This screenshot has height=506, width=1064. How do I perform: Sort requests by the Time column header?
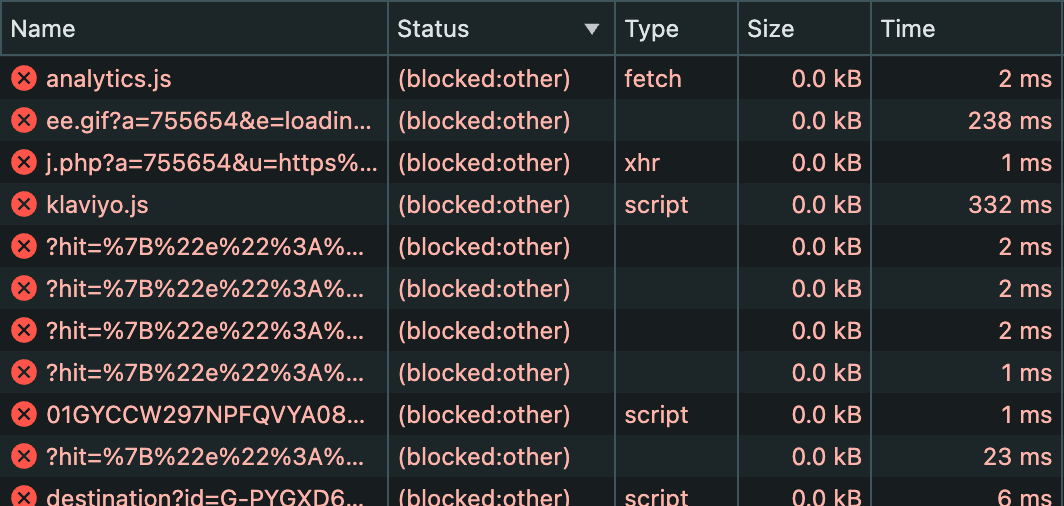[908, 28]
